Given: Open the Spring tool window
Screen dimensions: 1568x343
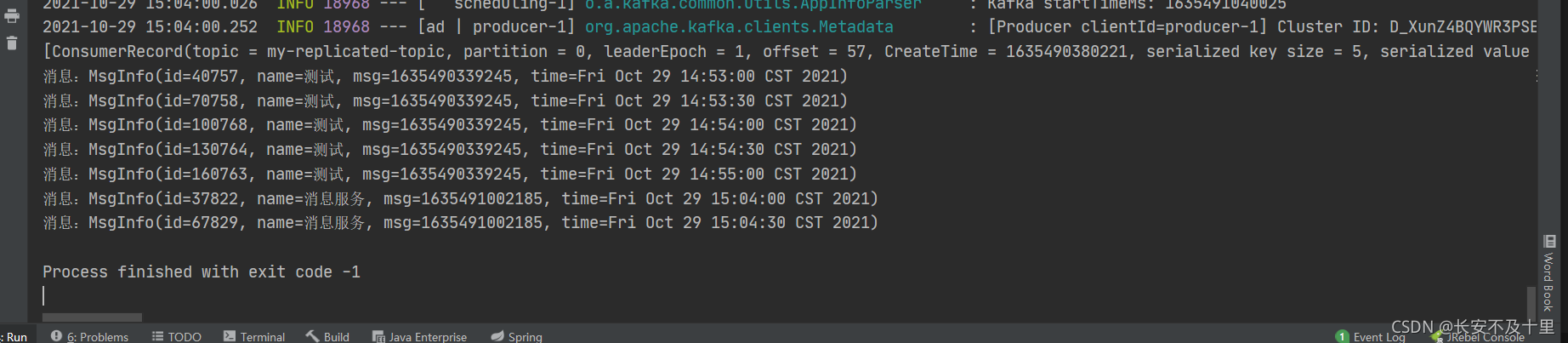Looking at the screenshot, I should [x=516, y=336].
